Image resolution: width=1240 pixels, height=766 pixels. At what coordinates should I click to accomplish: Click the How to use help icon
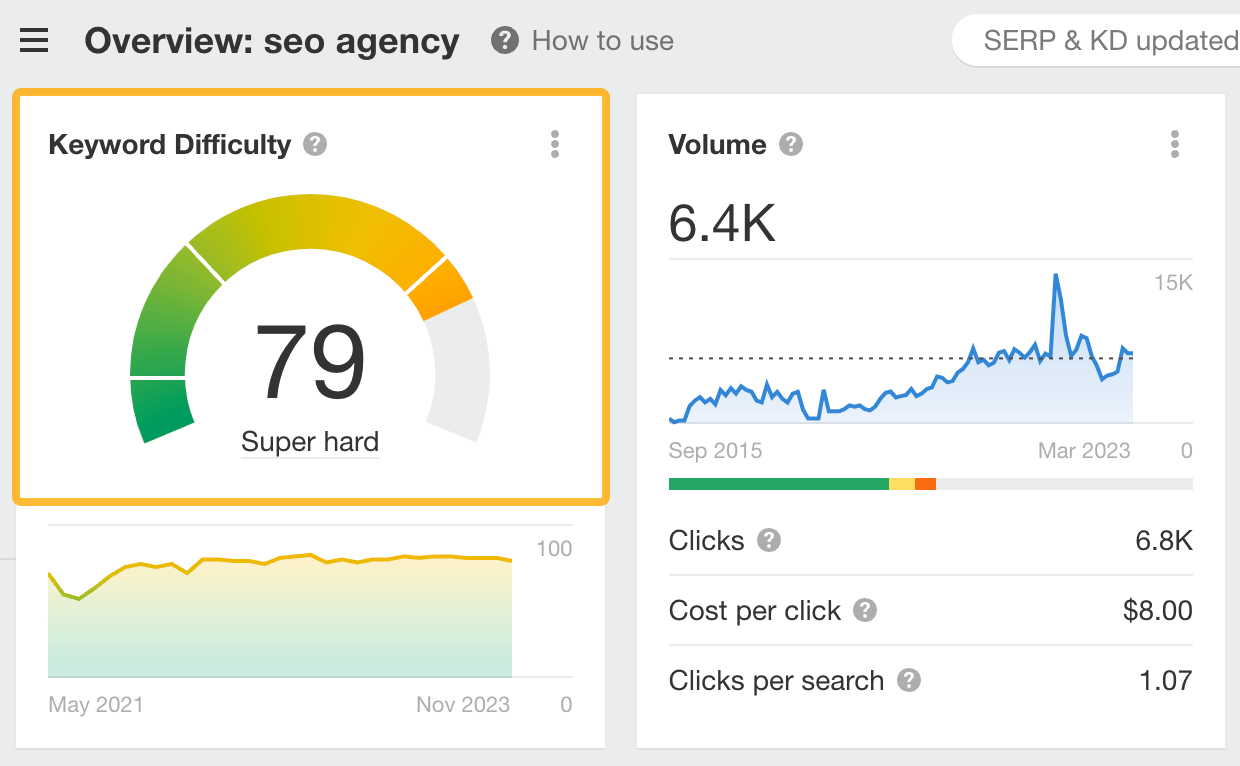pos(505,41)
